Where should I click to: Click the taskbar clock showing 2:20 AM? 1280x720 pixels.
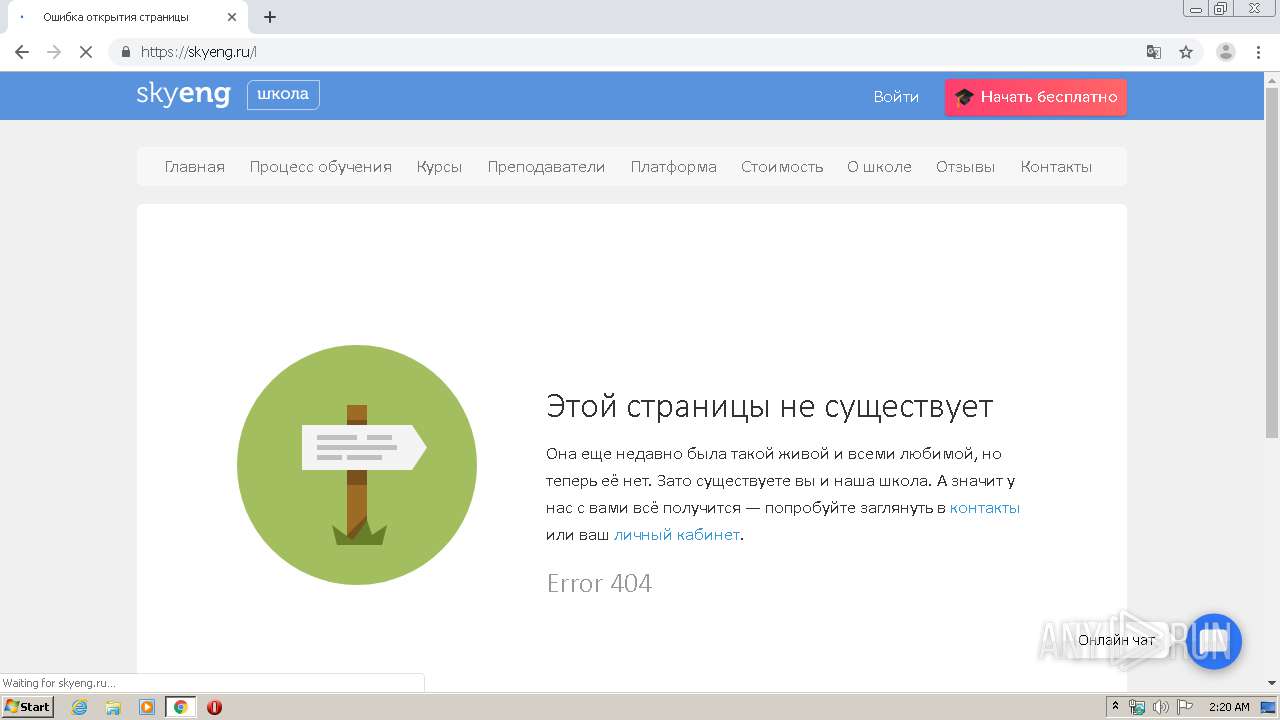tap(1229, 707)
